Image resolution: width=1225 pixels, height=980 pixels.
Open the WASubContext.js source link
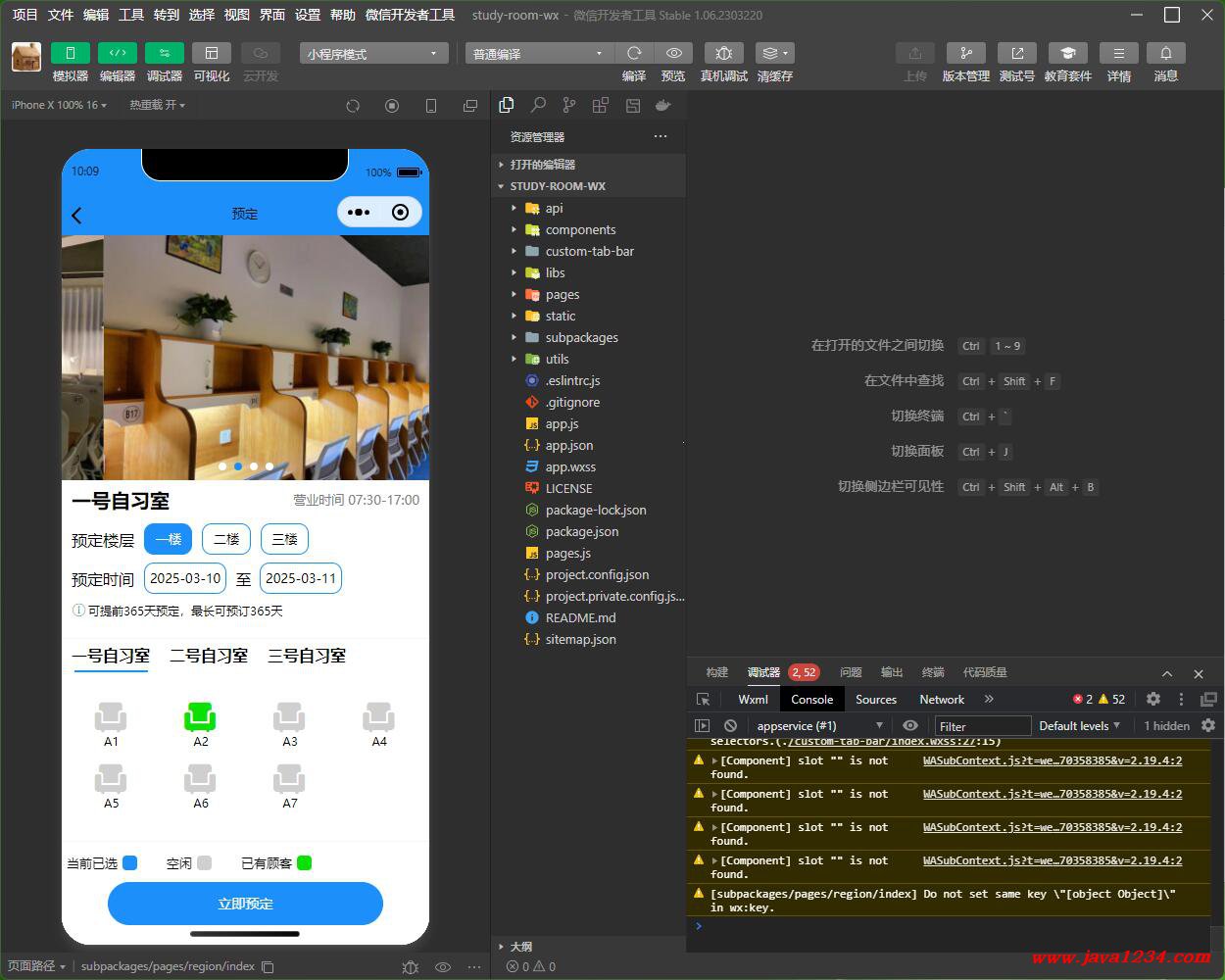(x=1052, y=760)
